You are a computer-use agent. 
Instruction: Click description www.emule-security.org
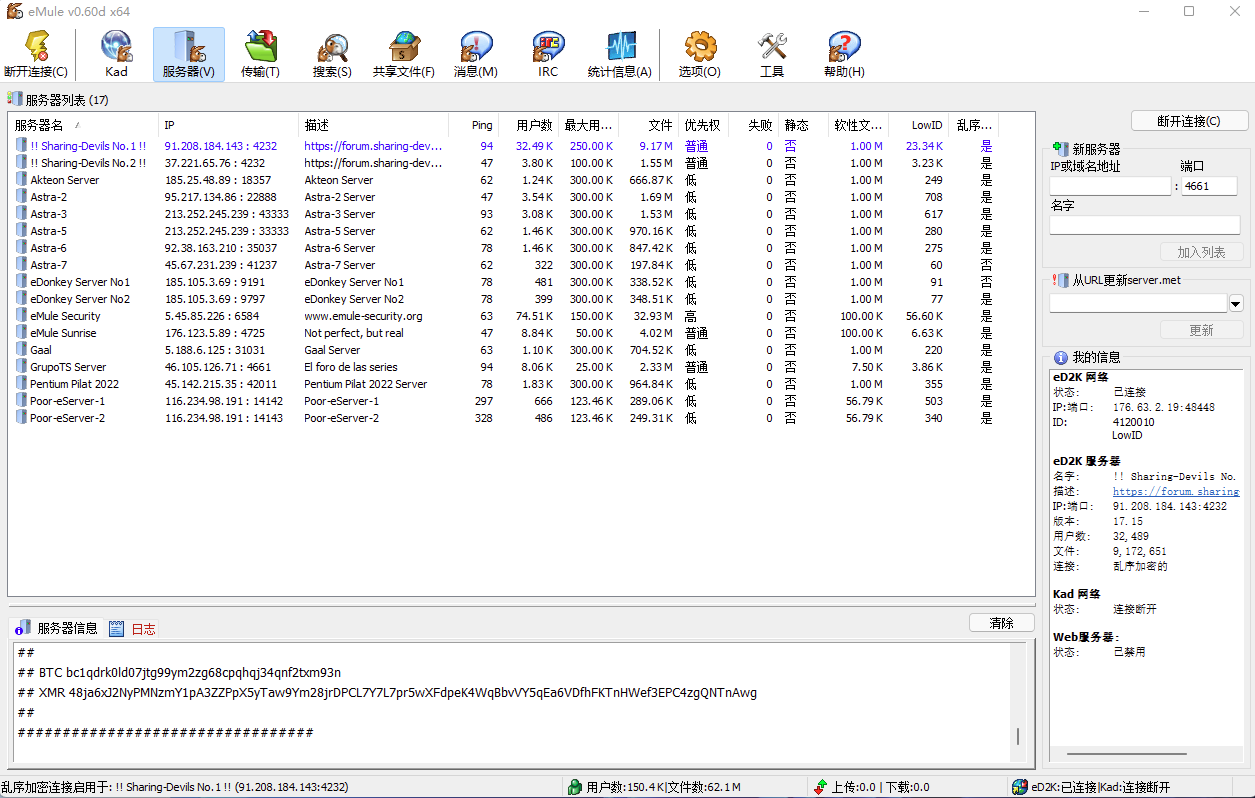pos(363,316)
